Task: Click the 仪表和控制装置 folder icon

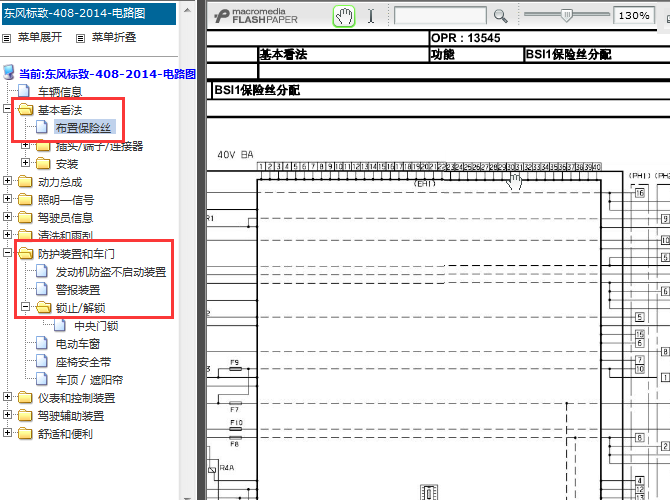Action: pos(25,397)
